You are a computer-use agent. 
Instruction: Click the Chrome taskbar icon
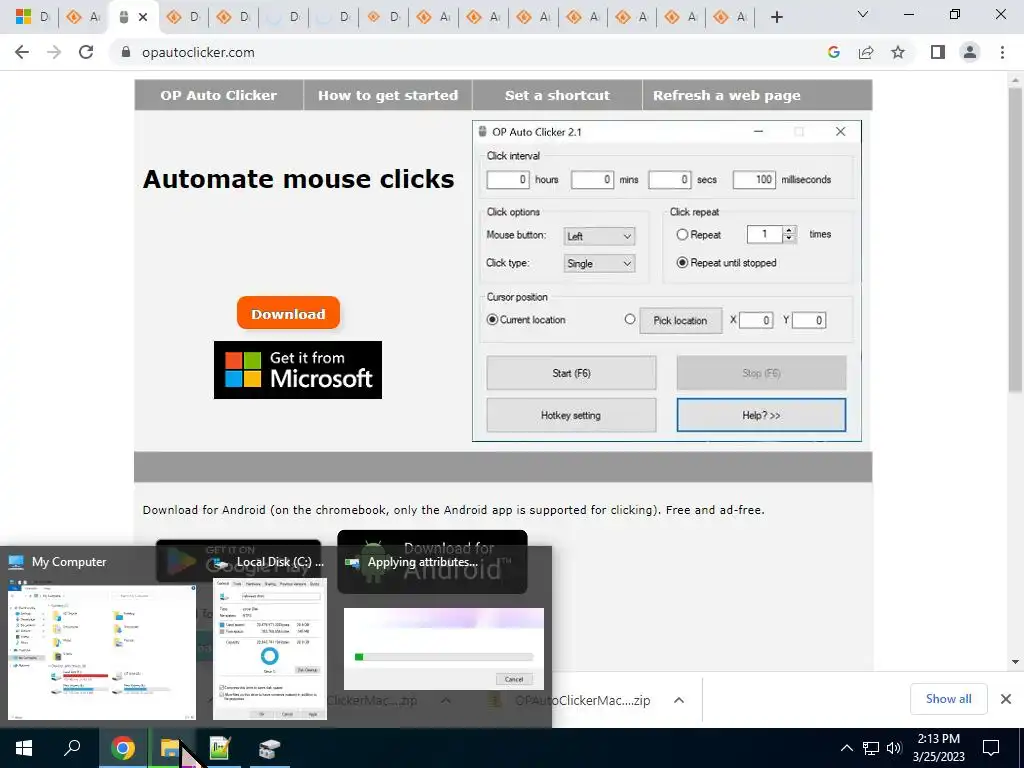[x=123, y=748]
